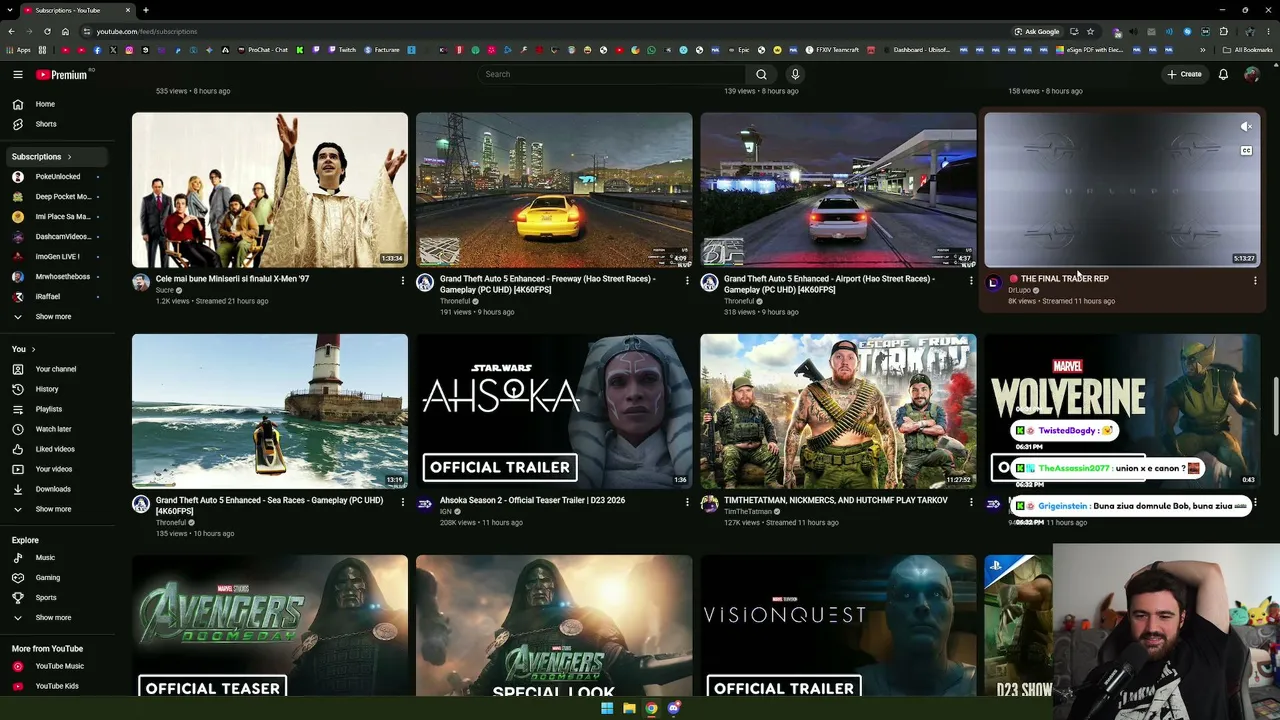Open the Windows Start menu
Image resolution: width=1280 pixels, height=720 pixels.
click(x=606, y=708)
